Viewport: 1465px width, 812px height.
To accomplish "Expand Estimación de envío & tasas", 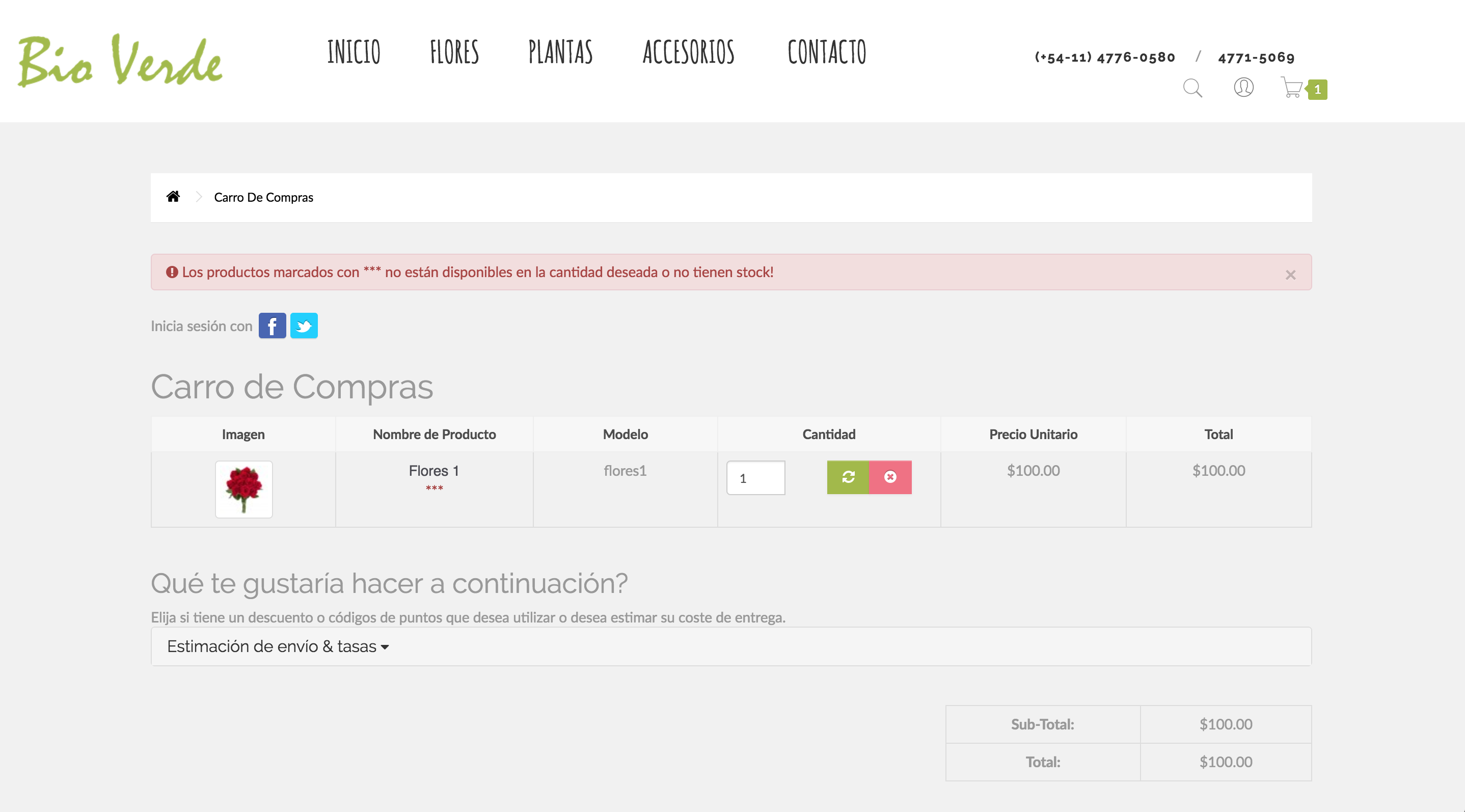I will [278, 646].
